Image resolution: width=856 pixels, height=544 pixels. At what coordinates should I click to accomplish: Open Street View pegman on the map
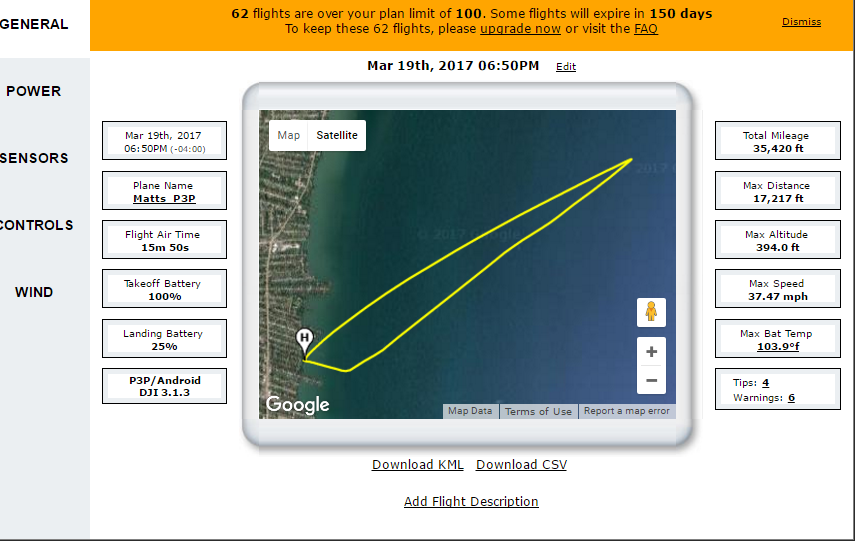pyautogui.click(x=651, y=312)
